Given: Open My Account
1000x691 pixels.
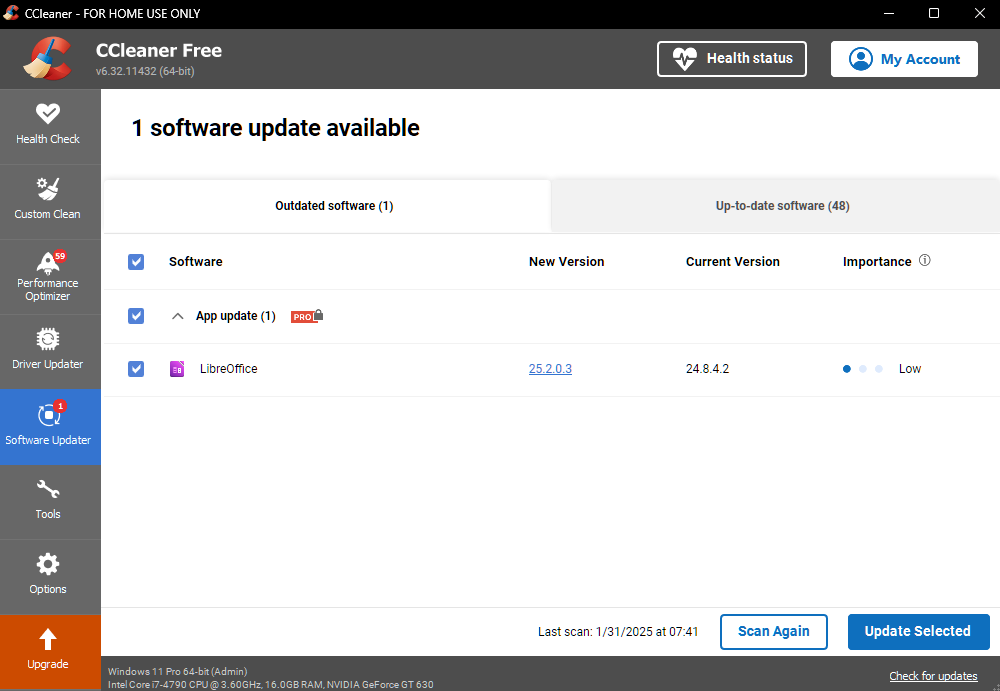Looking at the screenshot, I should [904, 59].
